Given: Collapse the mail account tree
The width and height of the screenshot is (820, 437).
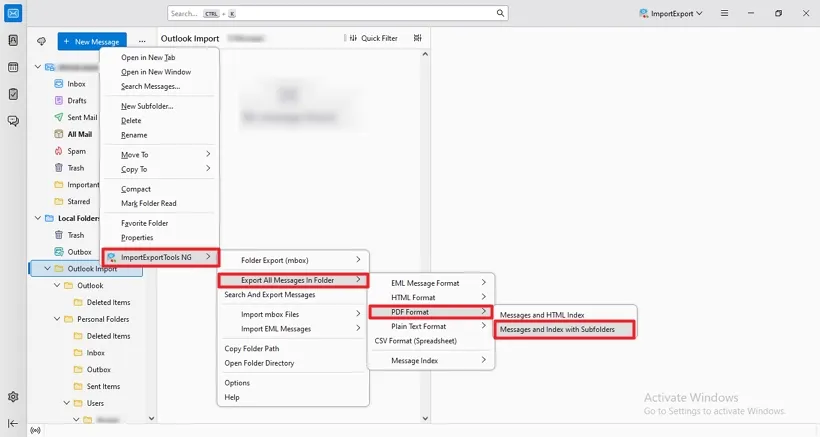Looking at the screenshot, I should click(x=38, y=67).
